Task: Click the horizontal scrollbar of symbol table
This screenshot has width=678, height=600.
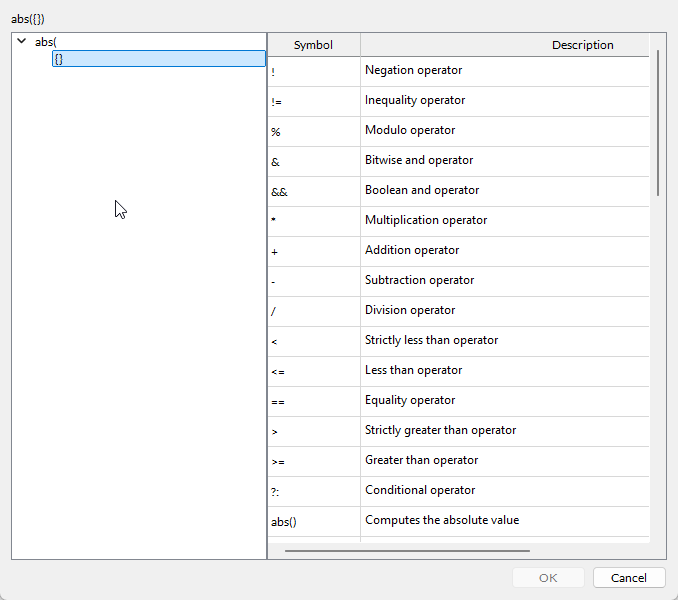Action: click(x=407, y=550)
